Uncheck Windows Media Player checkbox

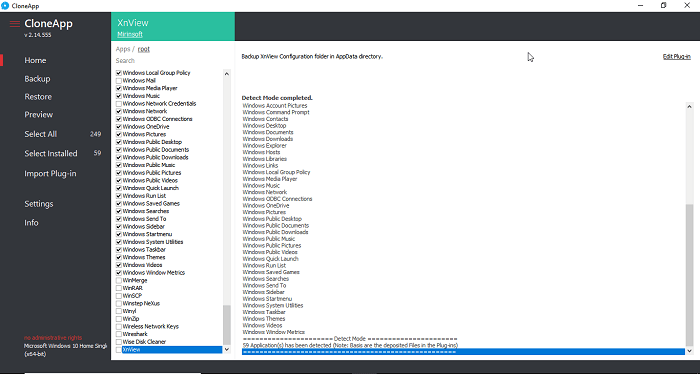pos(119,88)
